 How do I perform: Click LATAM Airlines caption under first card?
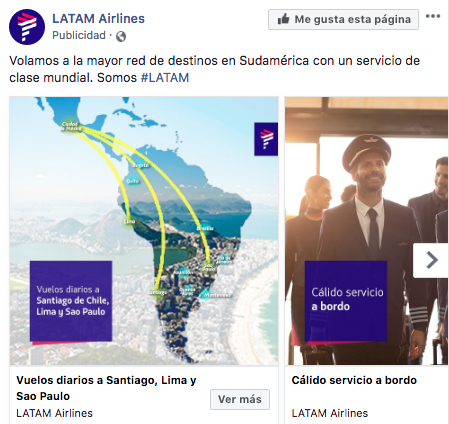click(x=54, y=413)
